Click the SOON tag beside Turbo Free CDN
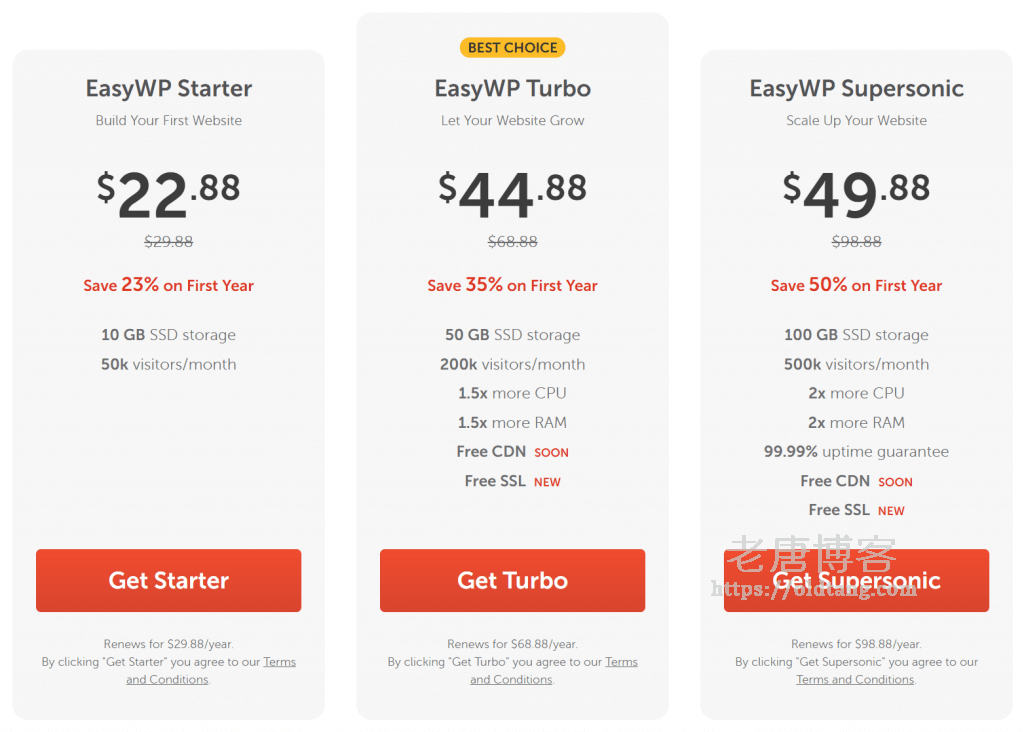1024x732 pixels. tap(551, 453)
